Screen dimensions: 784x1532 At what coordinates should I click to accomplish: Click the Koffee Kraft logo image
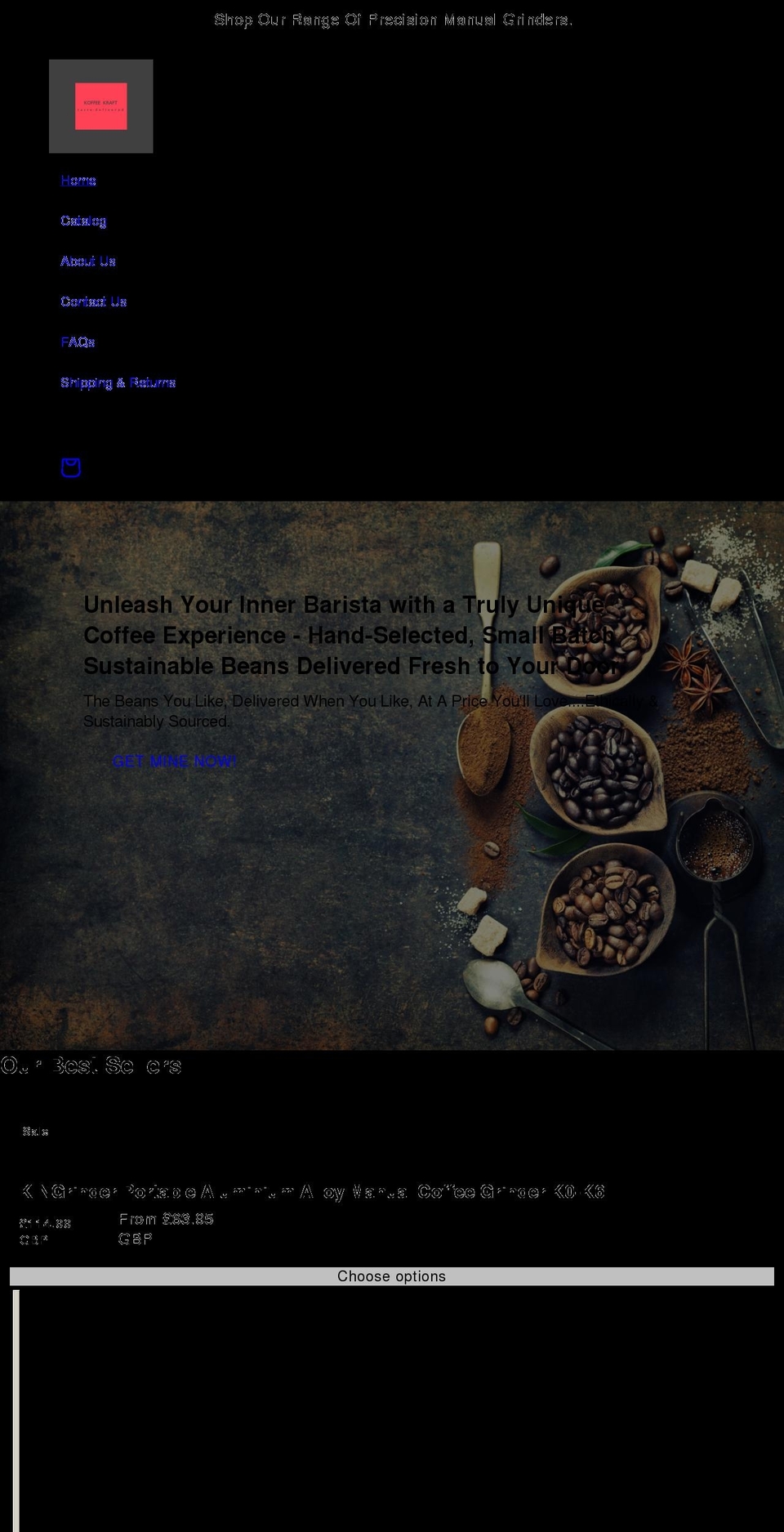(101, 106)
